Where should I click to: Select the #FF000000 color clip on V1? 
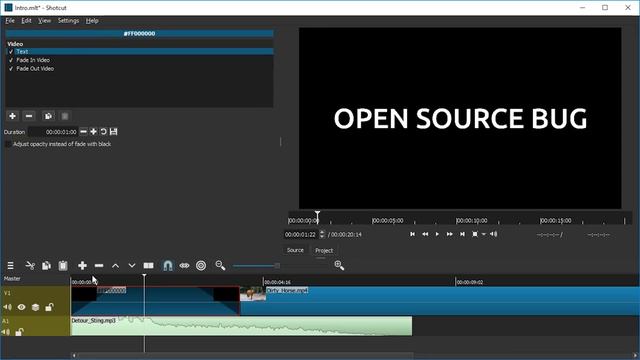[155, 301]
